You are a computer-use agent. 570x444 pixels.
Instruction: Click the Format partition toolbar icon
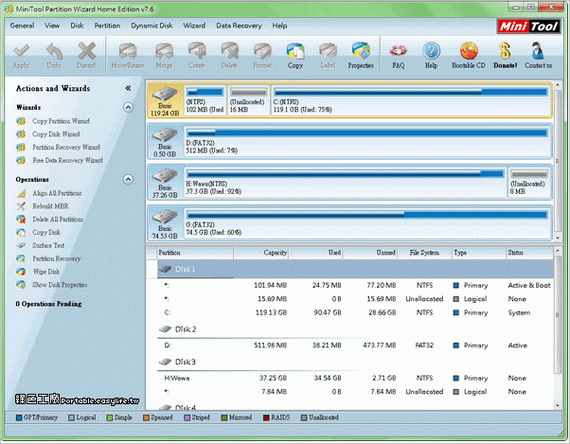coord(262,51)
